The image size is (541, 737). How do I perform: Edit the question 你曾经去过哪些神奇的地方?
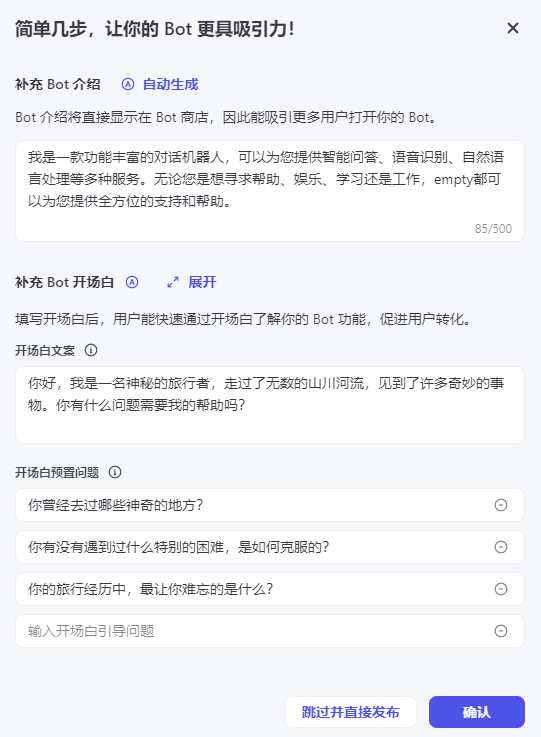coord(254,505)
